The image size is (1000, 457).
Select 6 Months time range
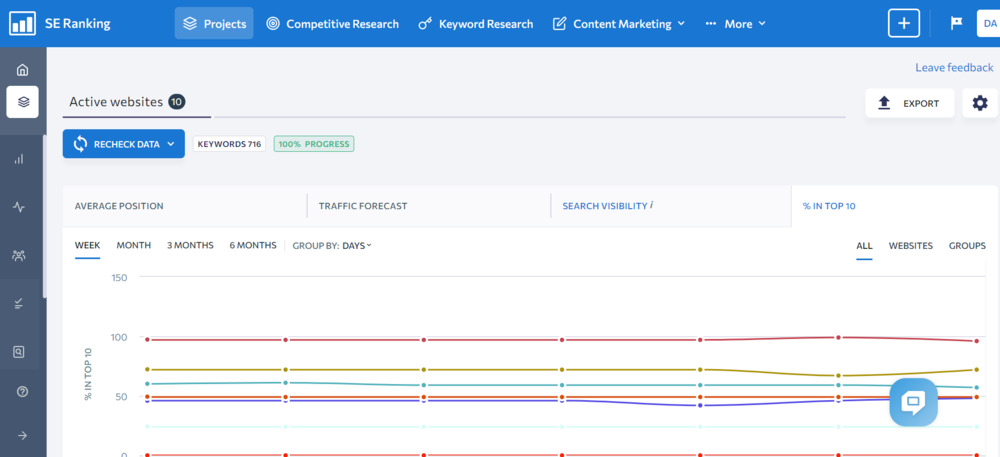coord(253,245)
